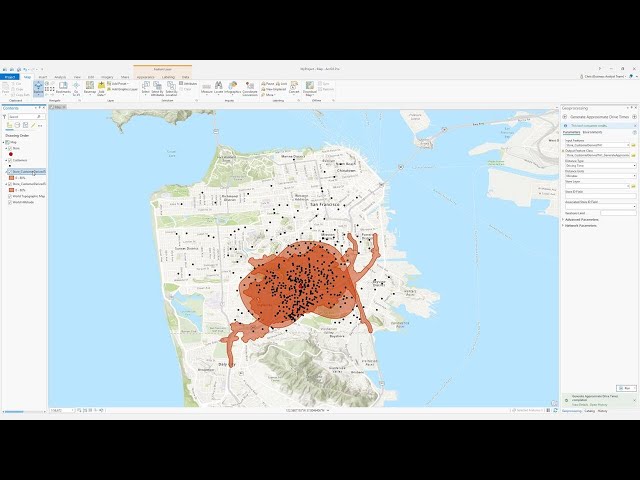Select List By Editing pencil icon
The width and height of the screenshot is (640, 480).
[x=33, y=125]
